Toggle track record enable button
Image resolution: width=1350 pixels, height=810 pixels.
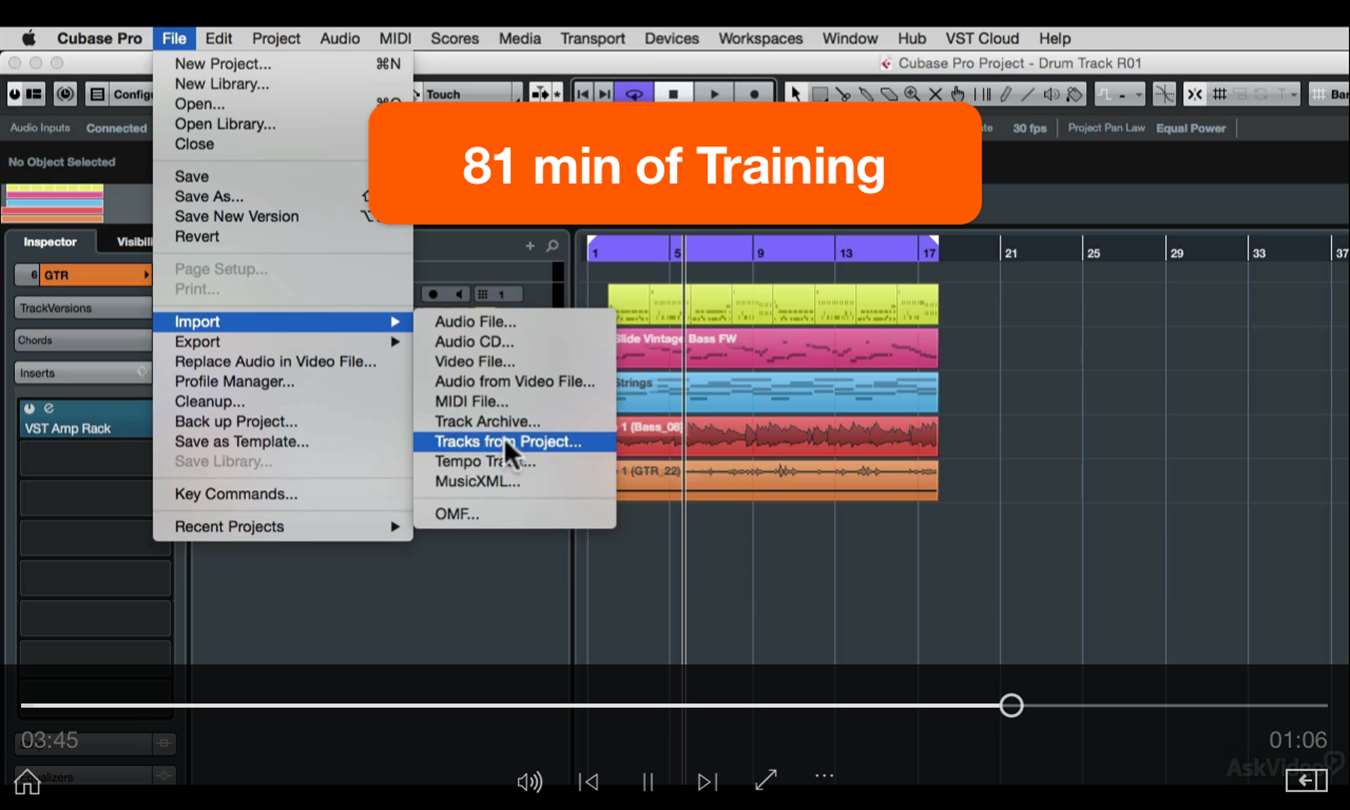(432, 294)
